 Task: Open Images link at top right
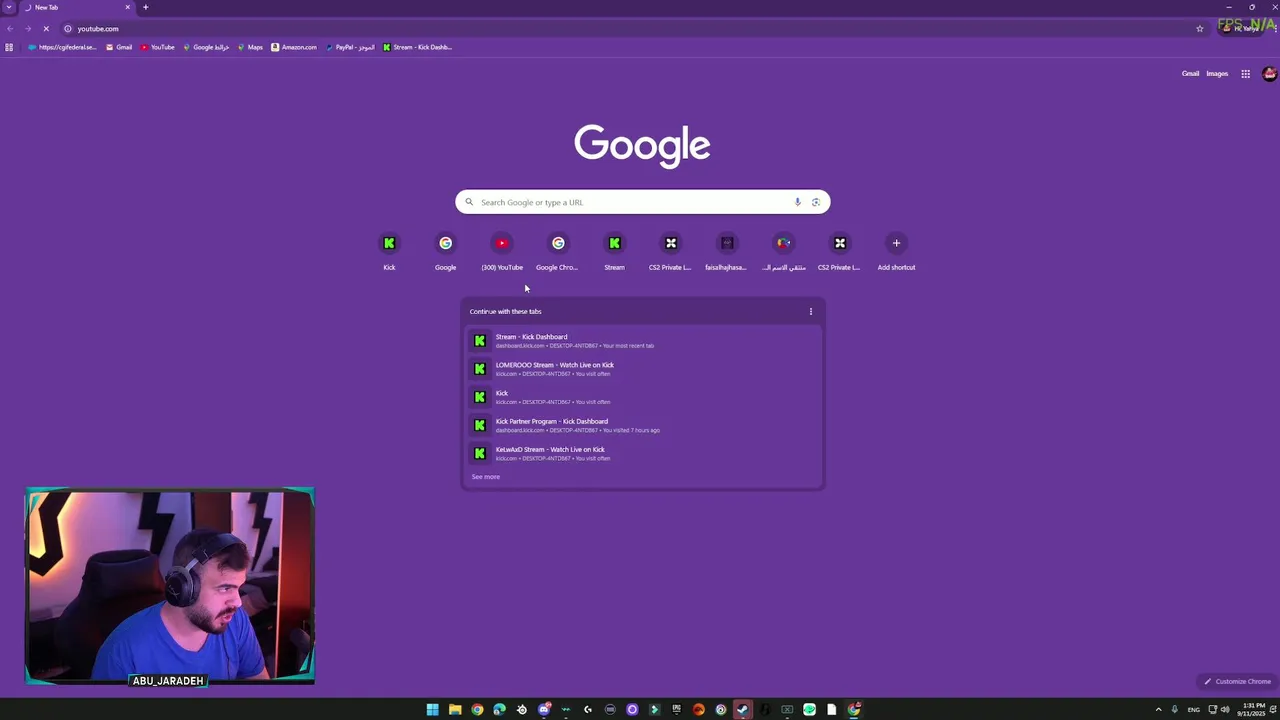(x=1217, y=74)
